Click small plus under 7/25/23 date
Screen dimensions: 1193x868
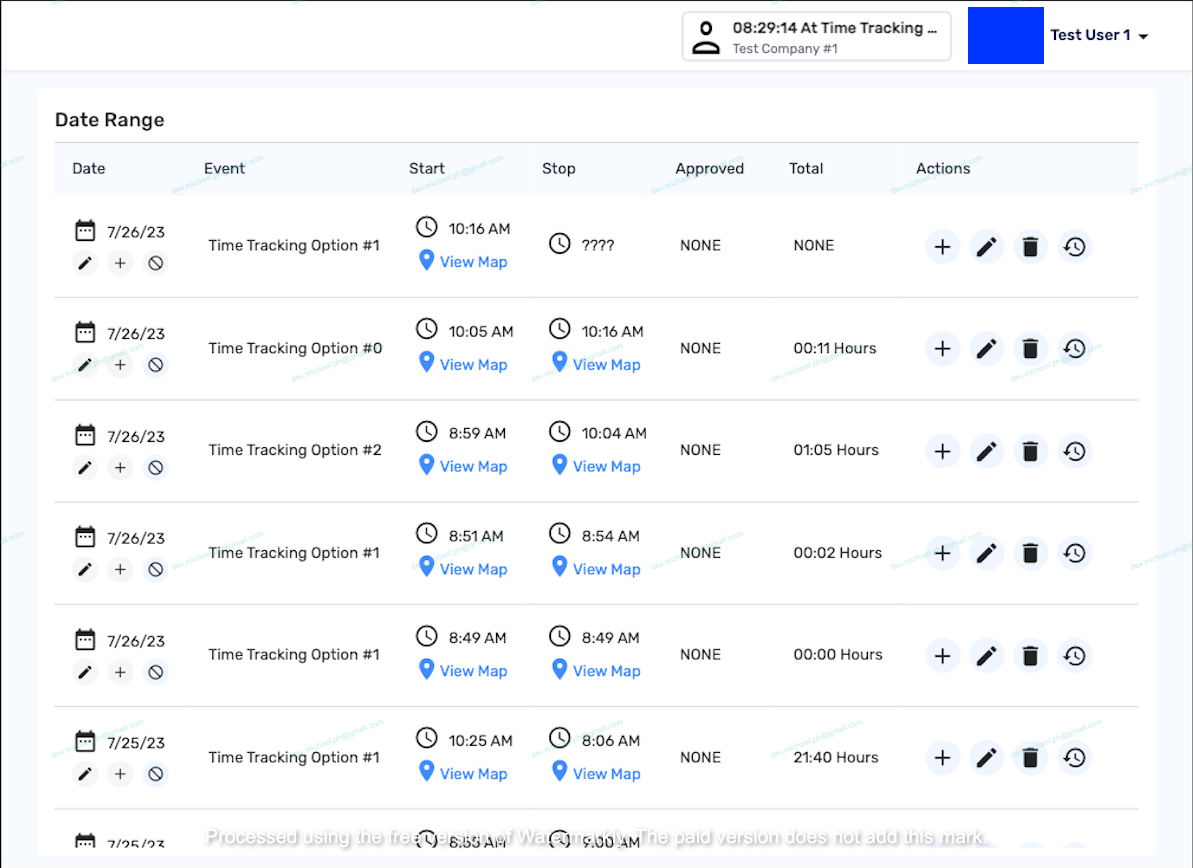pos(120,774)
